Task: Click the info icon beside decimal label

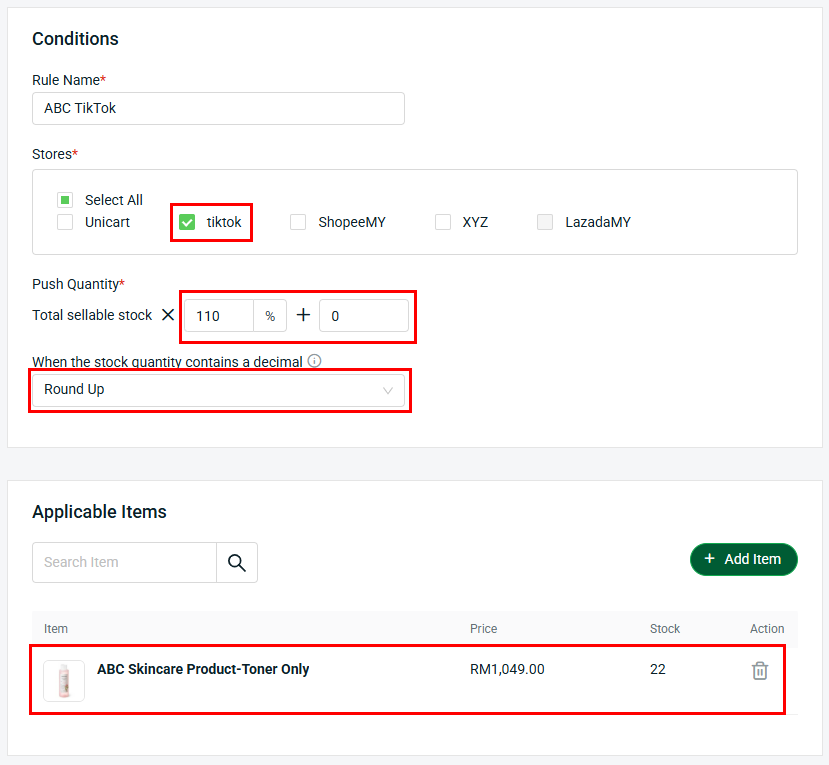Action: pos(315,361)
